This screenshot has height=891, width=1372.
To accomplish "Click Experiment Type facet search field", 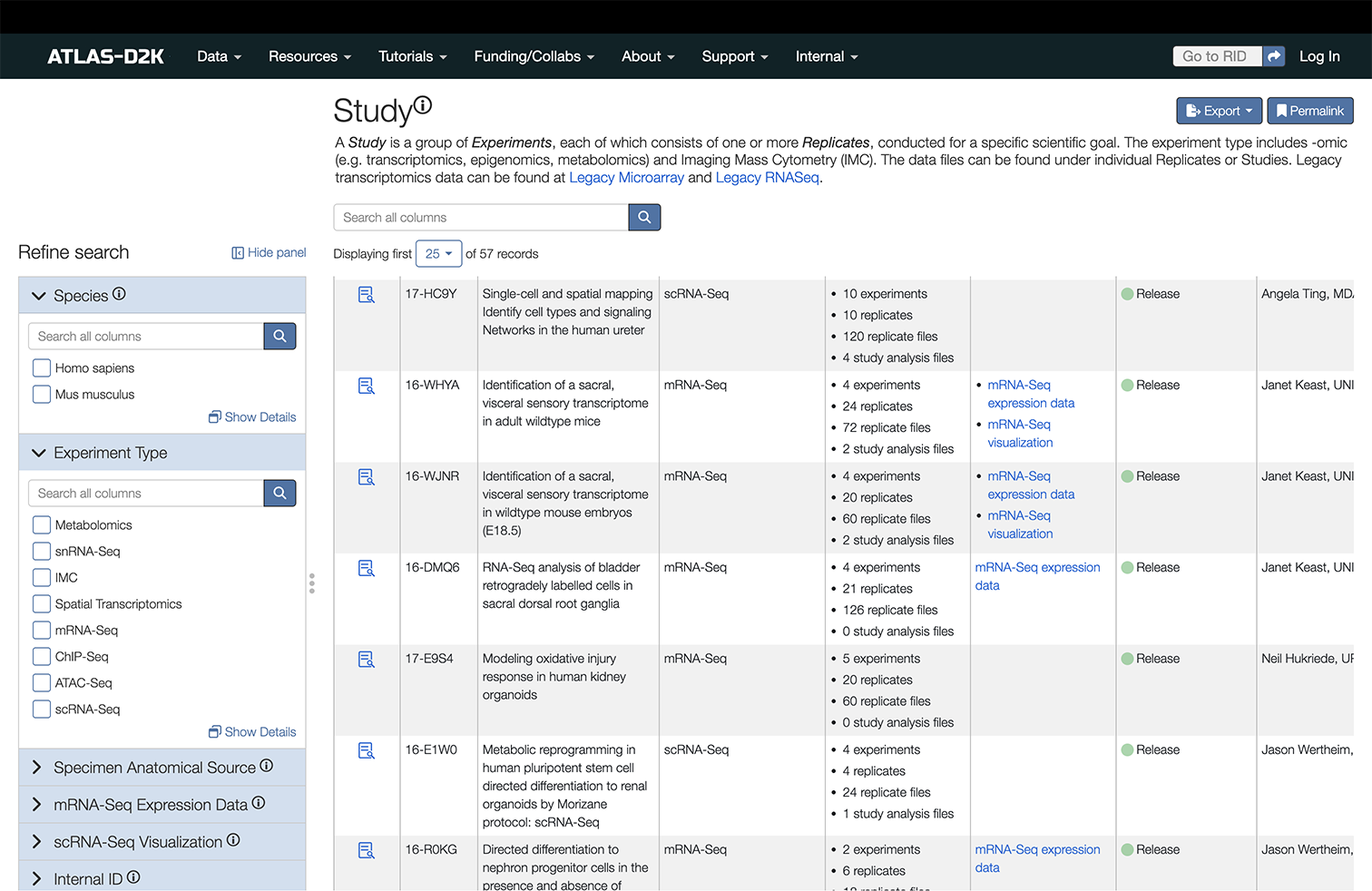I will (x=146, y=494).
